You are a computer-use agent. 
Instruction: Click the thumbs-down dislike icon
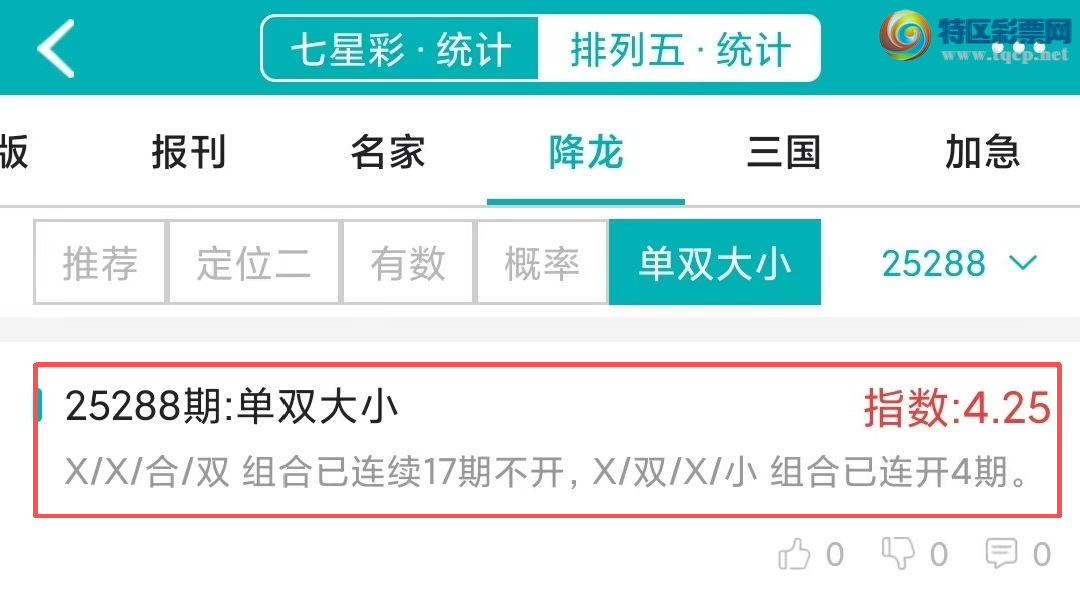[x=898, y=553]
